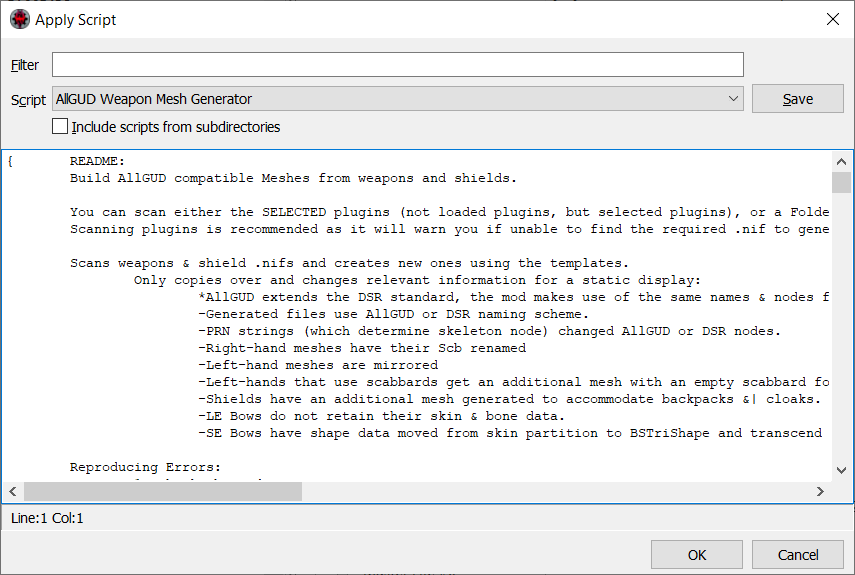The image size is (855, 575).
Task: Cancel the Apply Script dialog
Action: click(797, 555)
